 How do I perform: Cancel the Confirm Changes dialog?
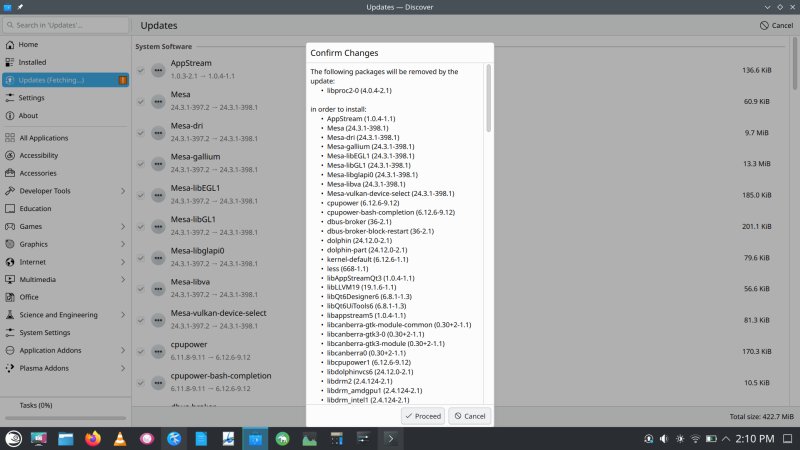coord(470,416)
